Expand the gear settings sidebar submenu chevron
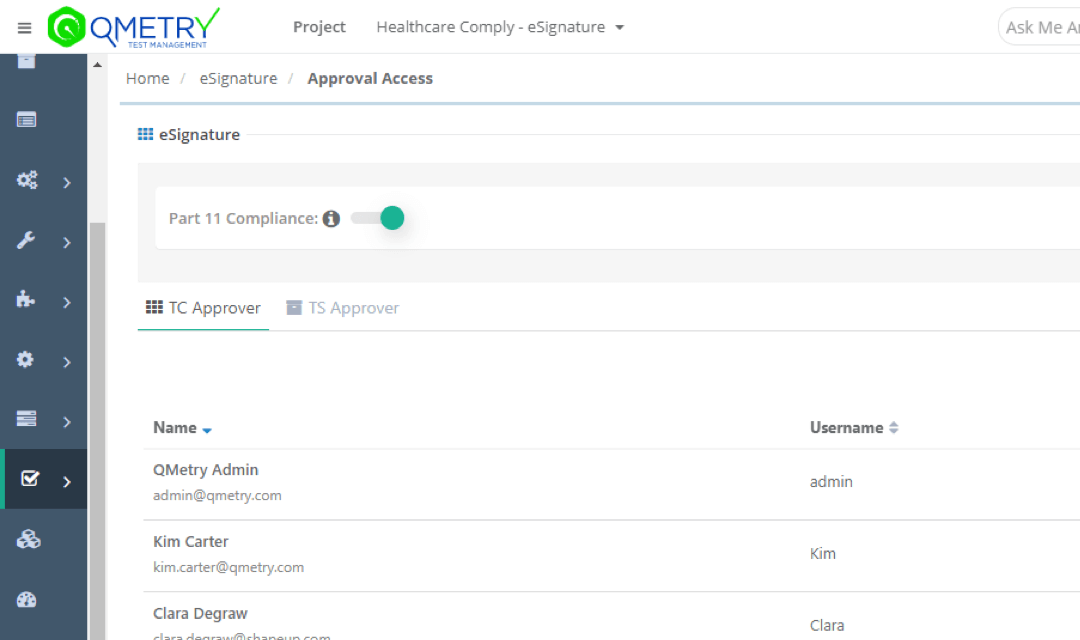 tap(67, 362)
